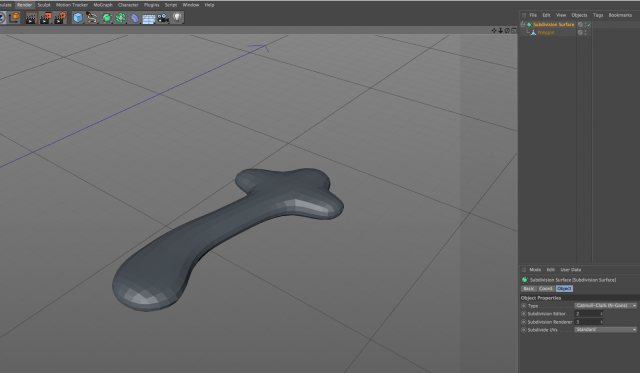The image size is (640, 373).
Task: Click Object Manager panel grip icon
Action: (524, 15)
